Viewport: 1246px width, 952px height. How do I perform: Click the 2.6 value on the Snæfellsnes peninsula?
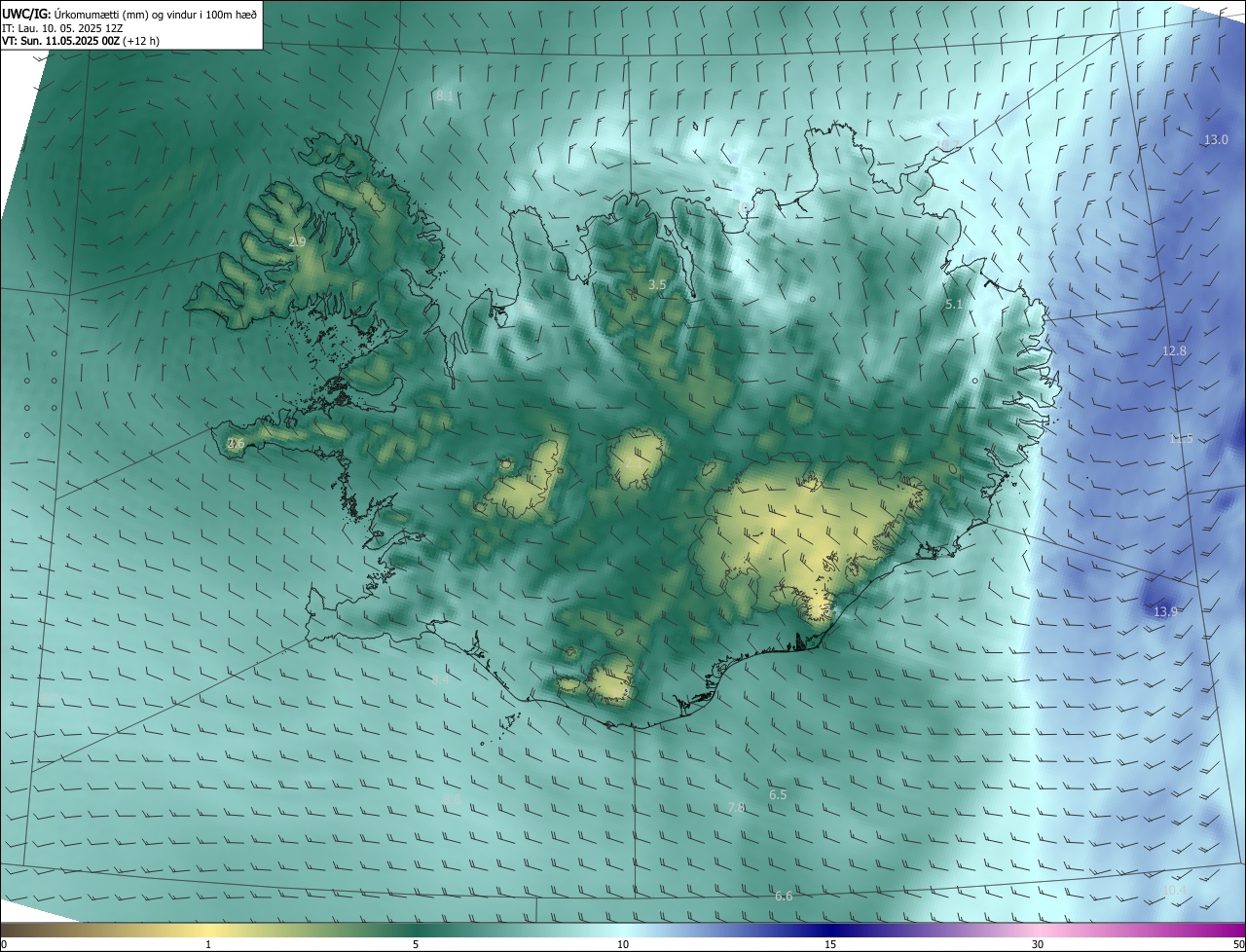point(236,444)
